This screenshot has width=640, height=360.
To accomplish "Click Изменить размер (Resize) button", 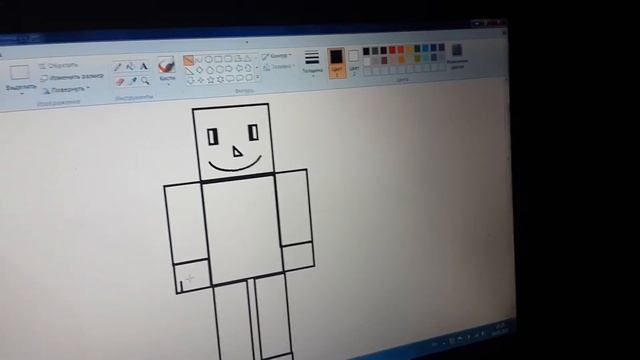I will (72, 77).
